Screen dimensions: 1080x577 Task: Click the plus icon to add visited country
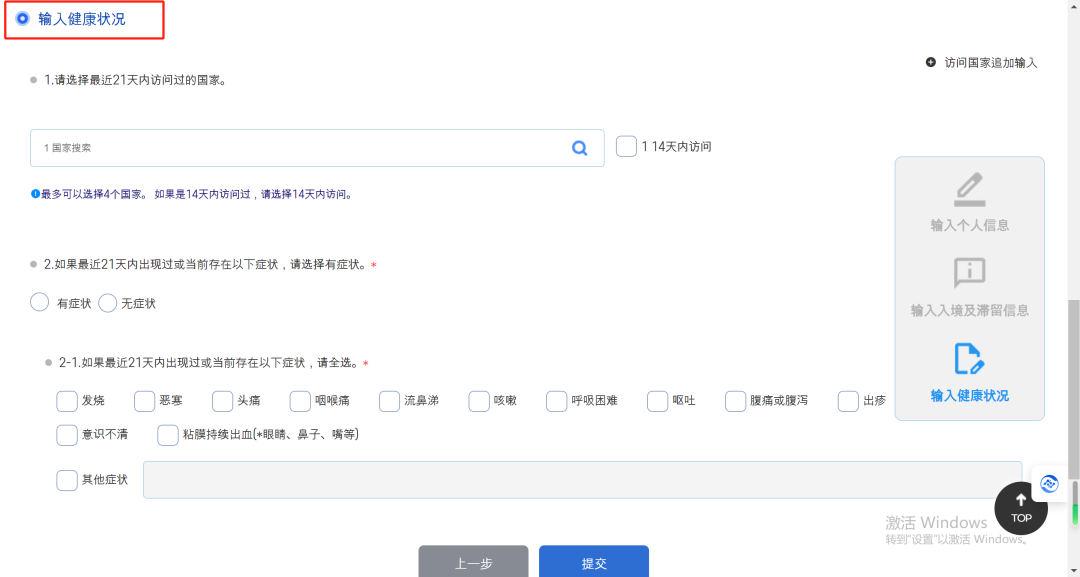pyautogui.click(x=931, y=62)
